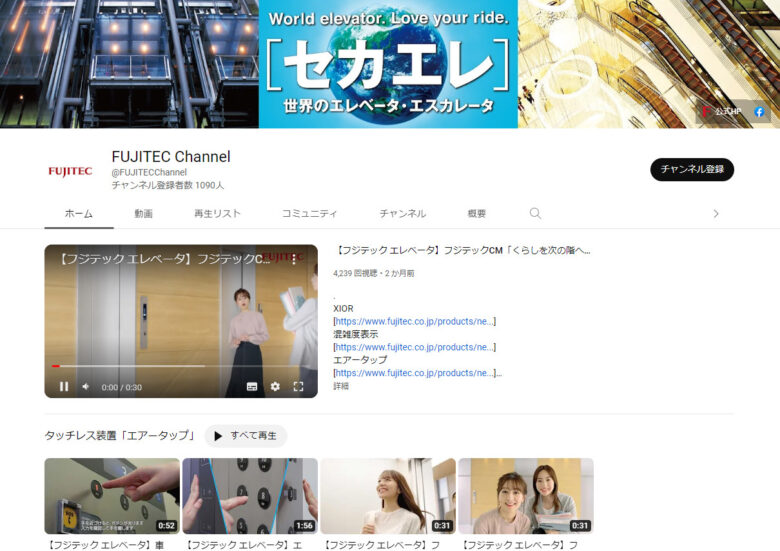
Task: Switch to the 再生リスト tab
Action: 217,214
